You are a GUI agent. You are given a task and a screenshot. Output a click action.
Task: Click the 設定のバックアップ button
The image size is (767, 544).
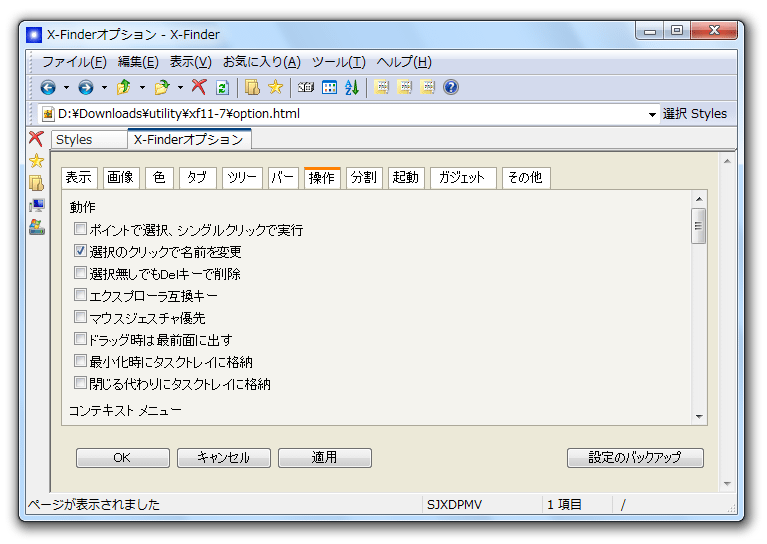click(x=635, y=457)
